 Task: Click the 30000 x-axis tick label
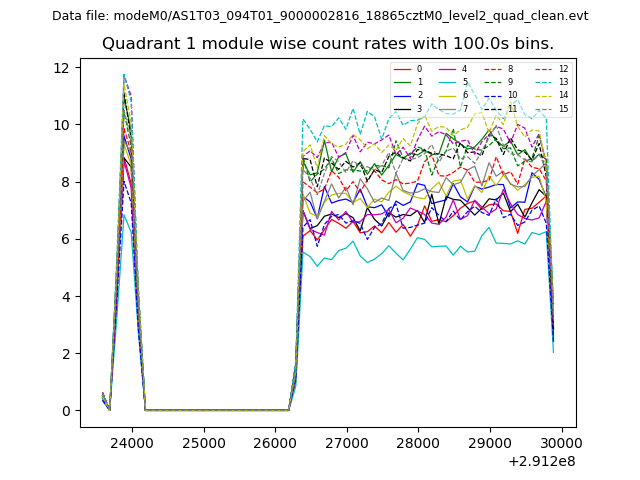click(561, 441)
